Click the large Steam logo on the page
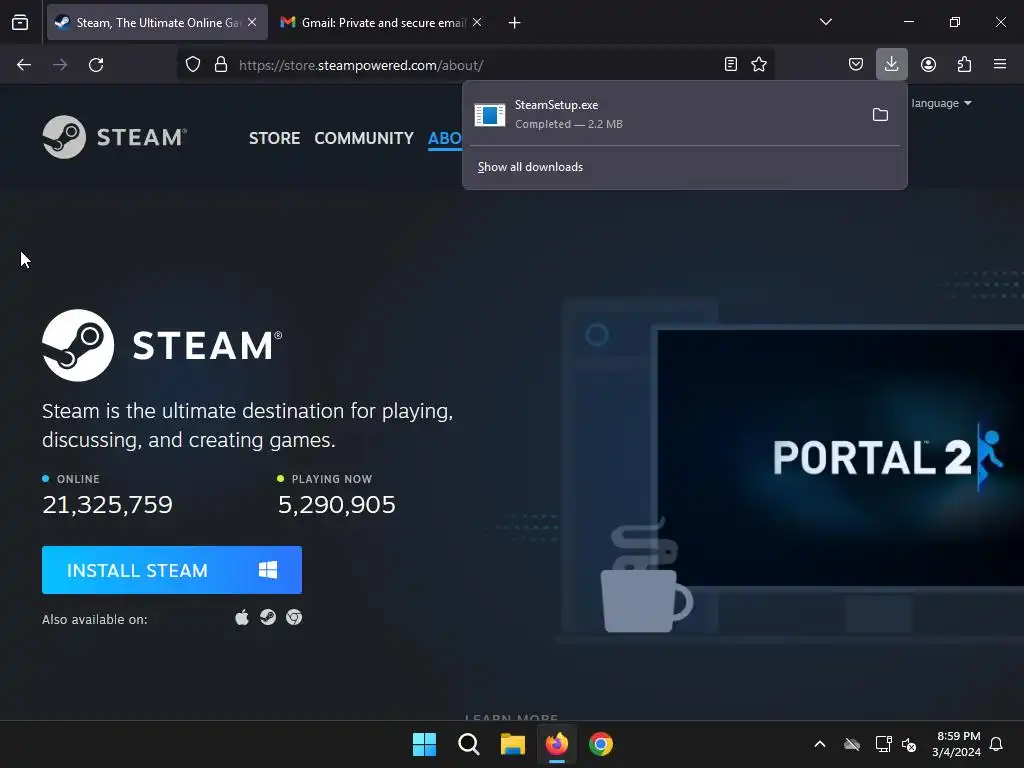 [x=162, y=345]
